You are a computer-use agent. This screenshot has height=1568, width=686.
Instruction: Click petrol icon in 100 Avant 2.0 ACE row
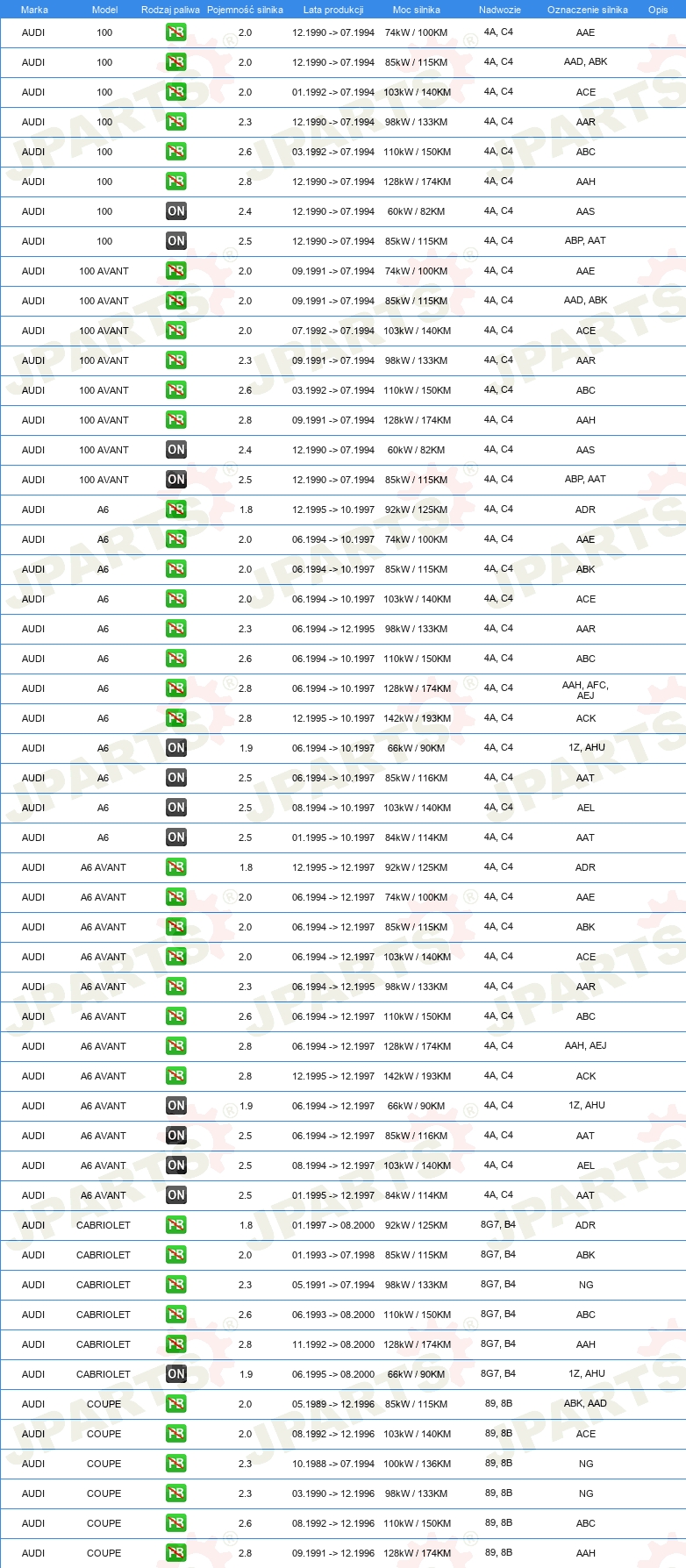(176, 331)
